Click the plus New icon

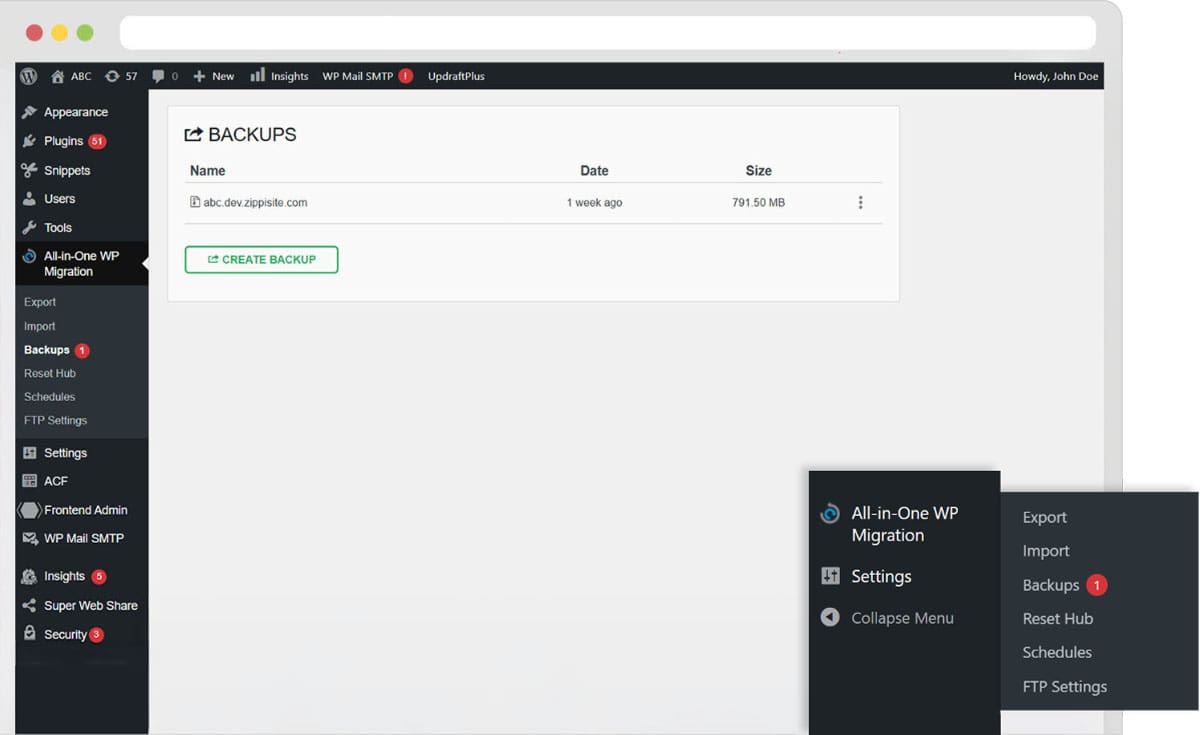[199, 76]
